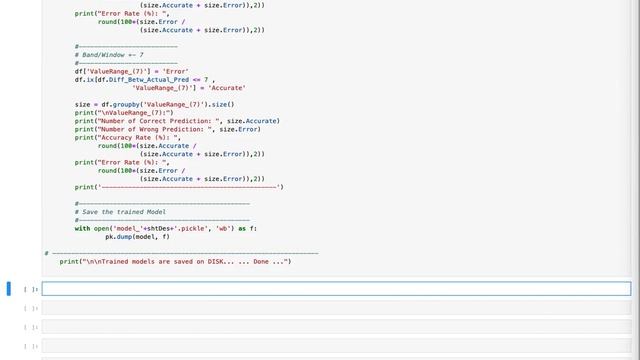Click the print("Accuracy Rate (%): " line
640x360 pixels.
tap(128, 138)
